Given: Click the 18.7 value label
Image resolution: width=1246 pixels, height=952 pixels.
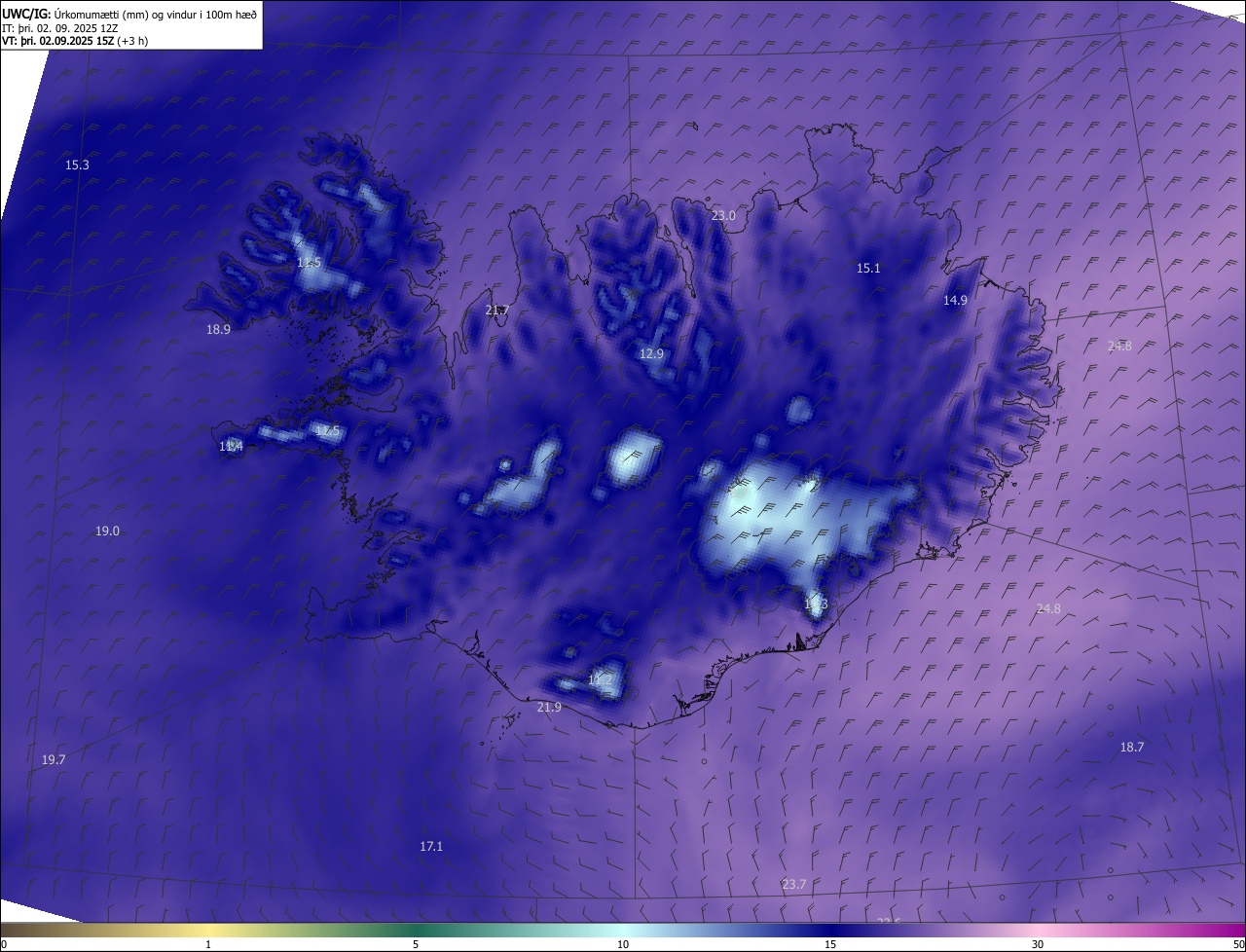Looking at the screenshot, I should pyautogui.click(x=1132, y=748).
